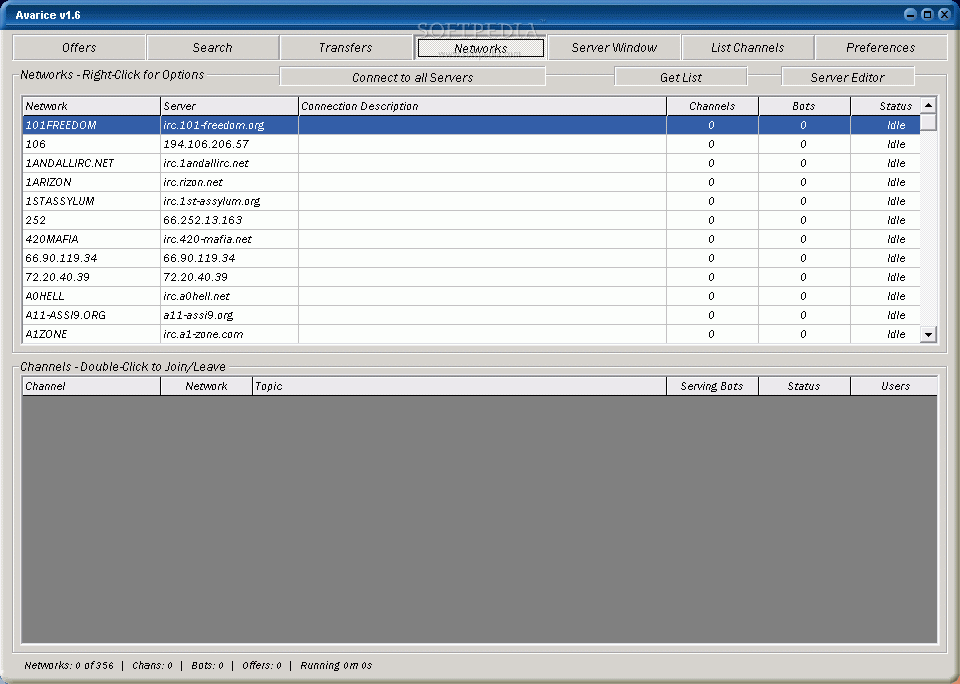Open the Preferences tab

[x=881, y=48]
